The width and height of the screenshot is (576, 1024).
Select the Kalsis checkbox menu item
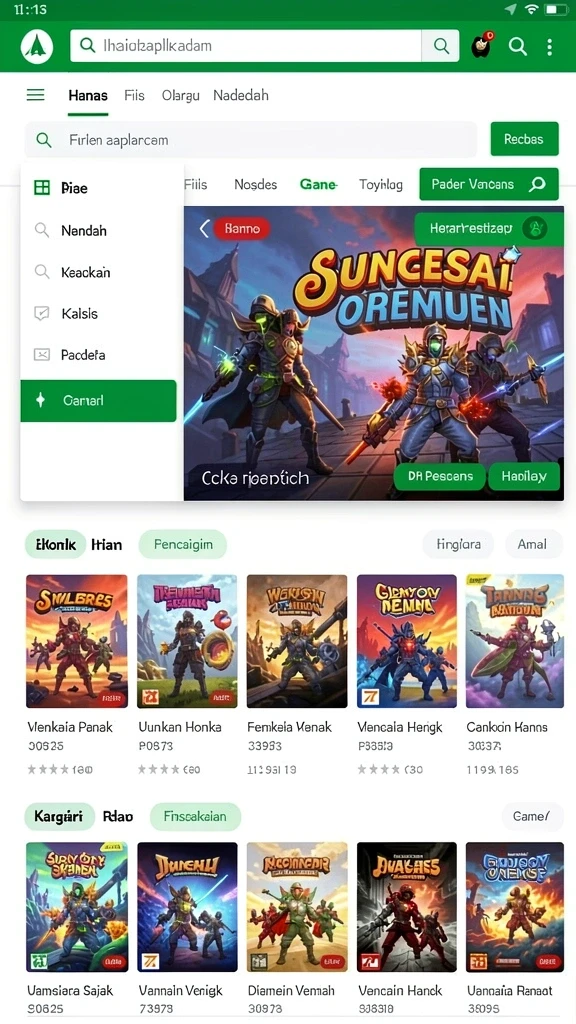(99, 313)
